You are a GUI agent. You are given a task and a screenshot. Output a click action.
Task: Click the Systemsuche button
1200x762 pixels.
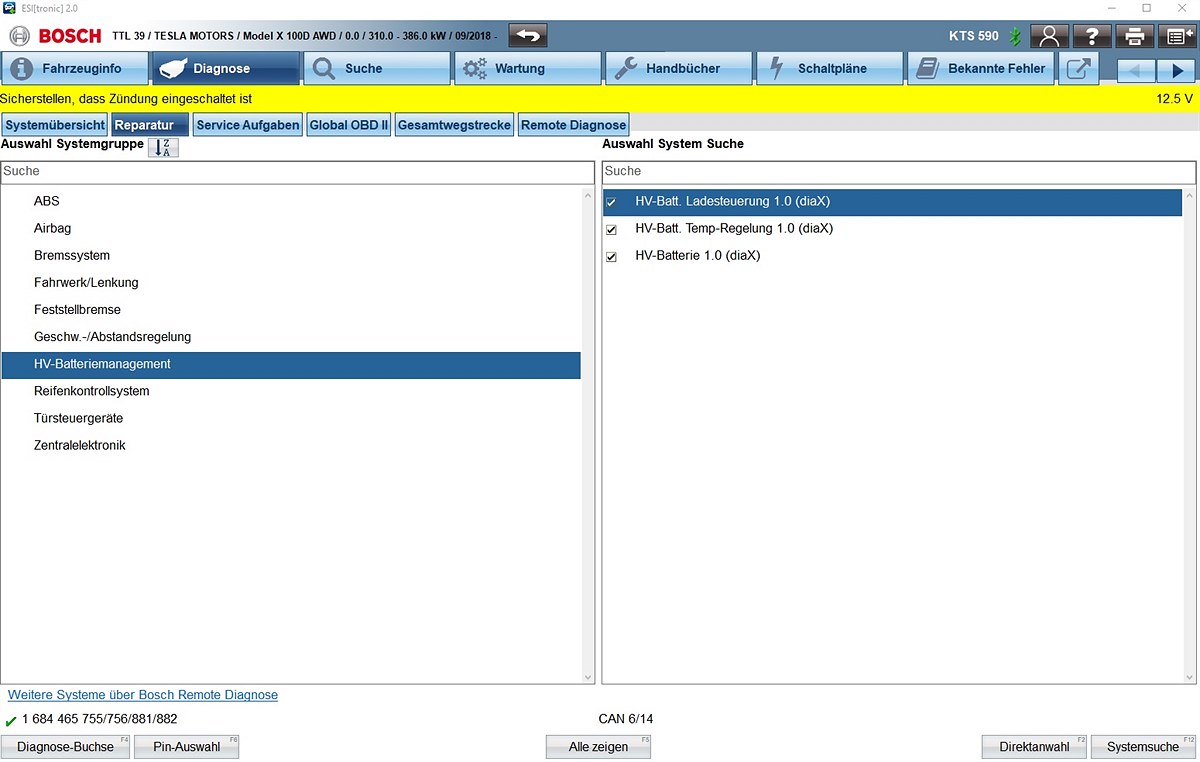coord(1143,747)
